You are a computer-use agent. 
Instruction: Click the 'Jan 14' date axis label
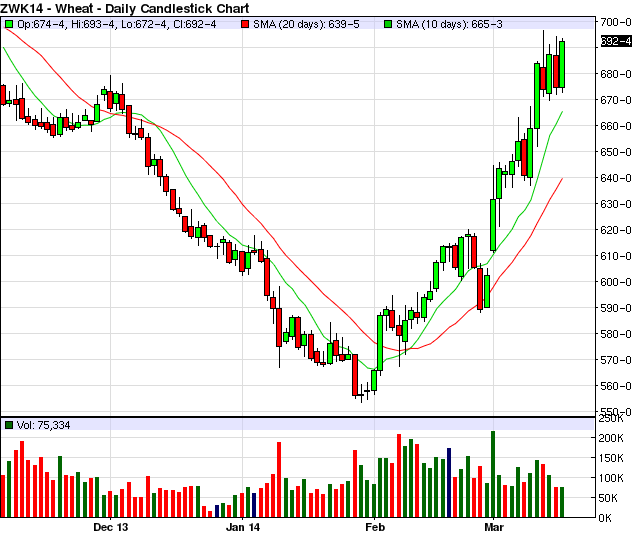coord(243,527)
